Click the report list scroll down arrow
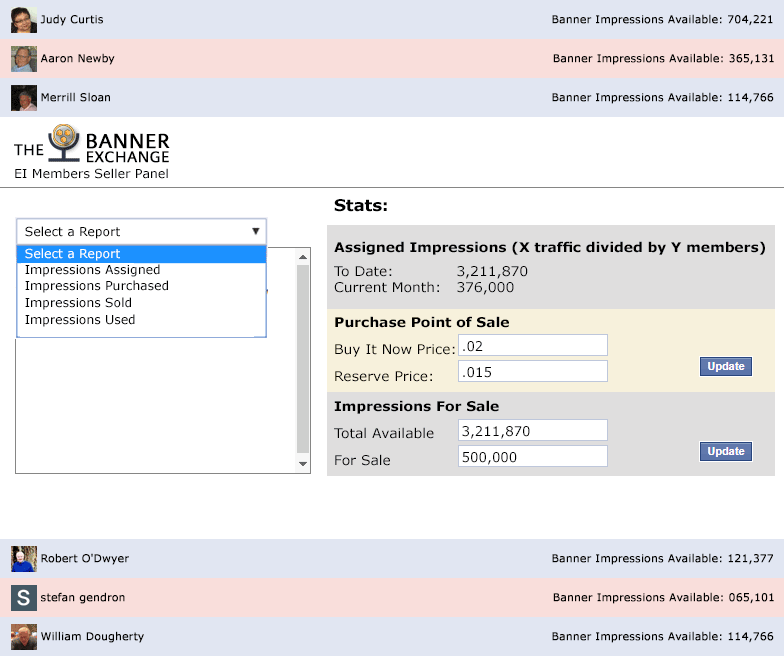The width and height of the screenshot is (784, 656). coord(303,464)
